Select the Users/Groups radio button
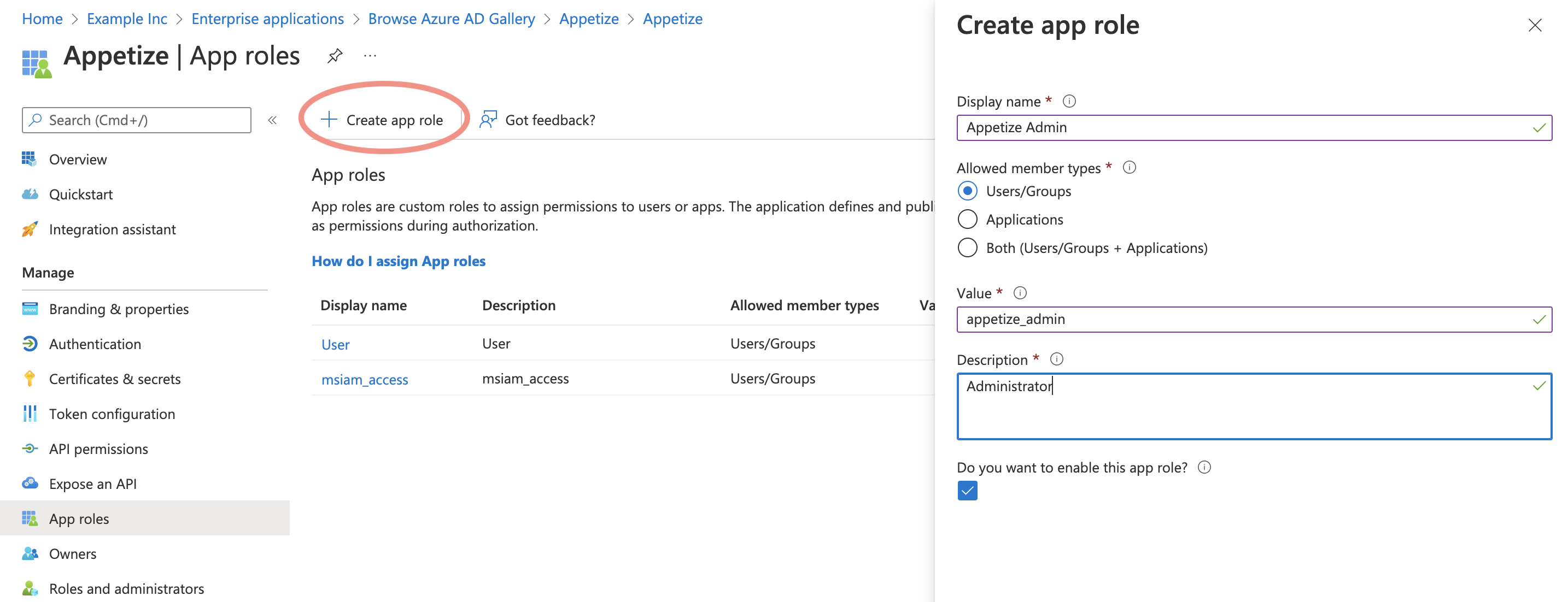 pyautogui.click(x=967, y=191)
